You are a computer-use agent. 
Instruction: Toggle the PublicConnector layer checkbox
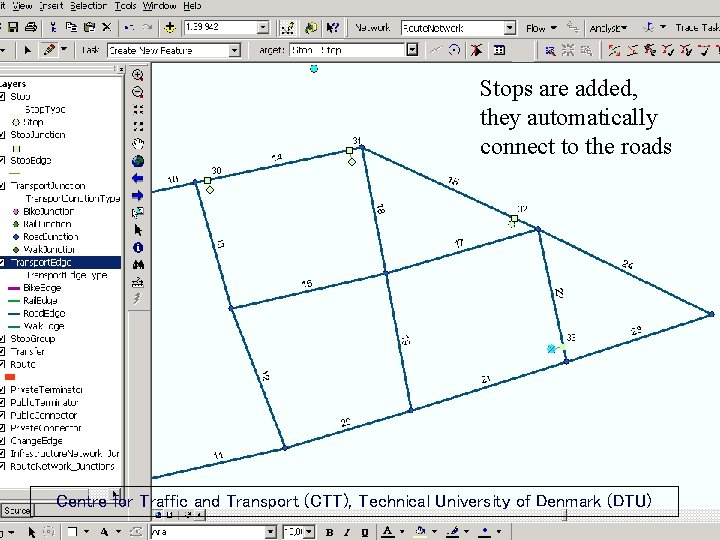coord(2,415)
